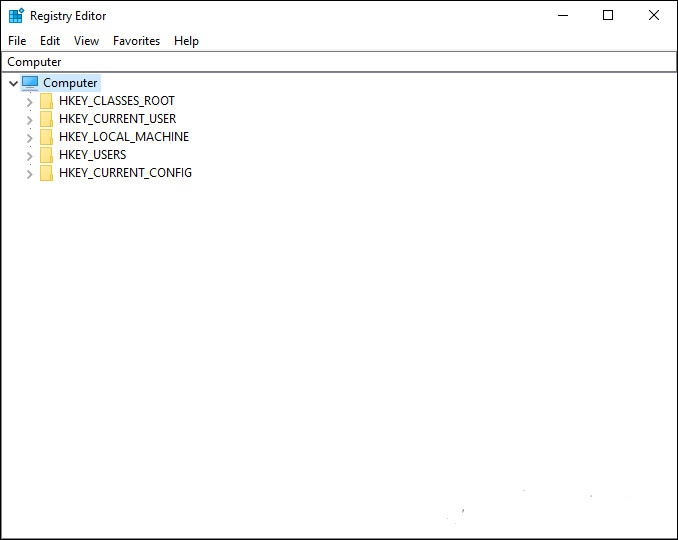Open the View menu

point(86,41)
